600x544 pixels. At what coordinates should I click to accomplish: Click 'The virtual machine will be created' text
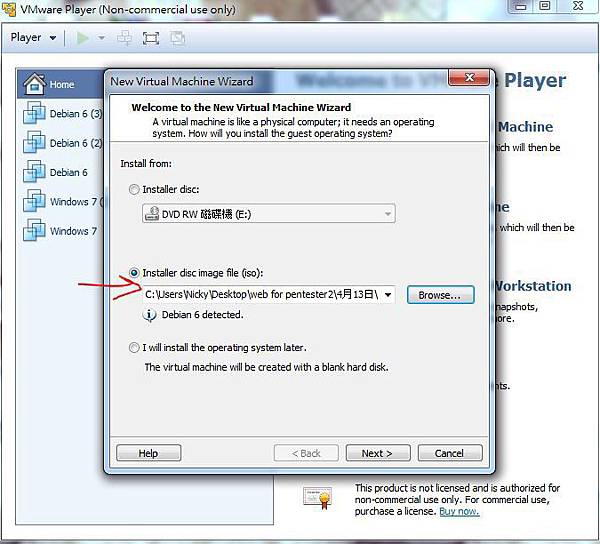[266, 367]
